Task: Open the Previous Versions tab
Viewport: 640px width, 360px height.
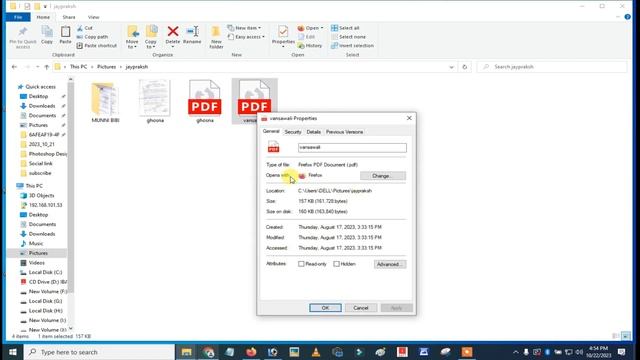Action: (x=344, y=132)
